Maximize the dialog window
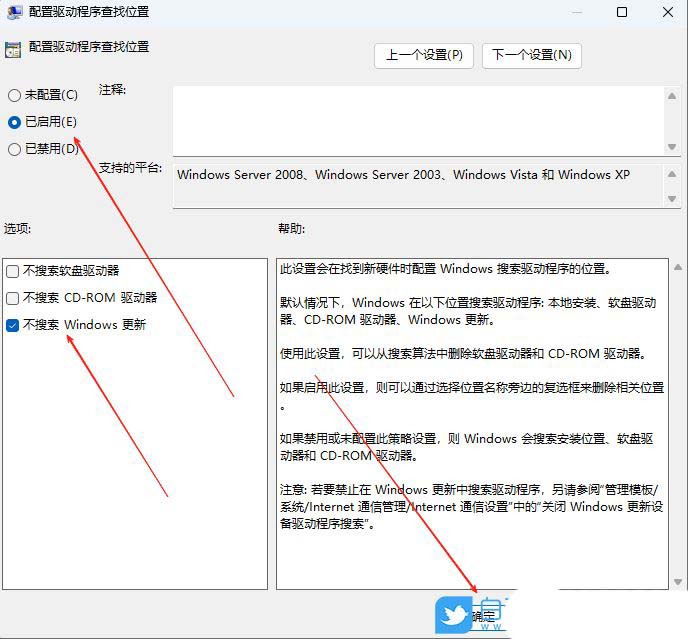The image size is (688, 639). (622, 13)
